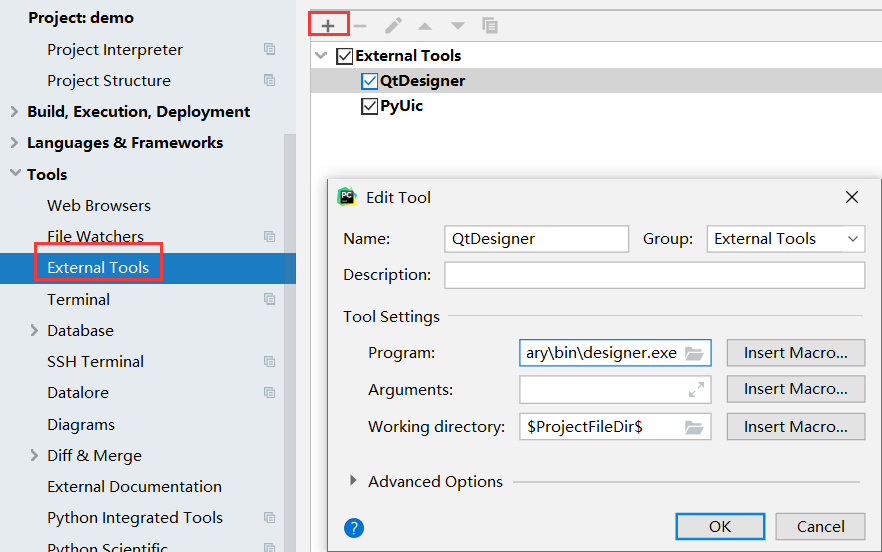
Task: Close the Edit Tool dialog
Action: pos(852,197)
